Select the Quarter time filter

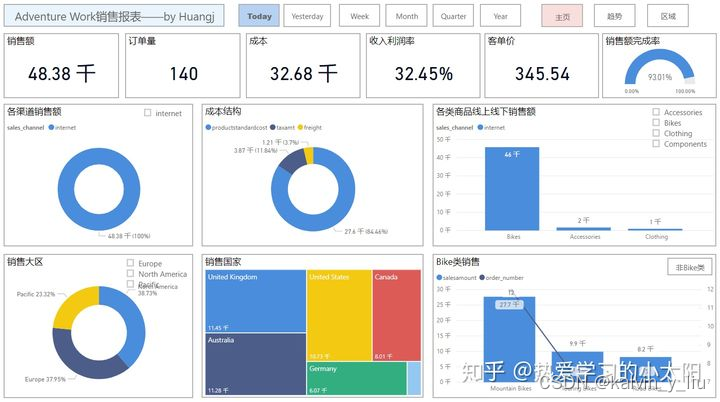click(x=453, y=16)
